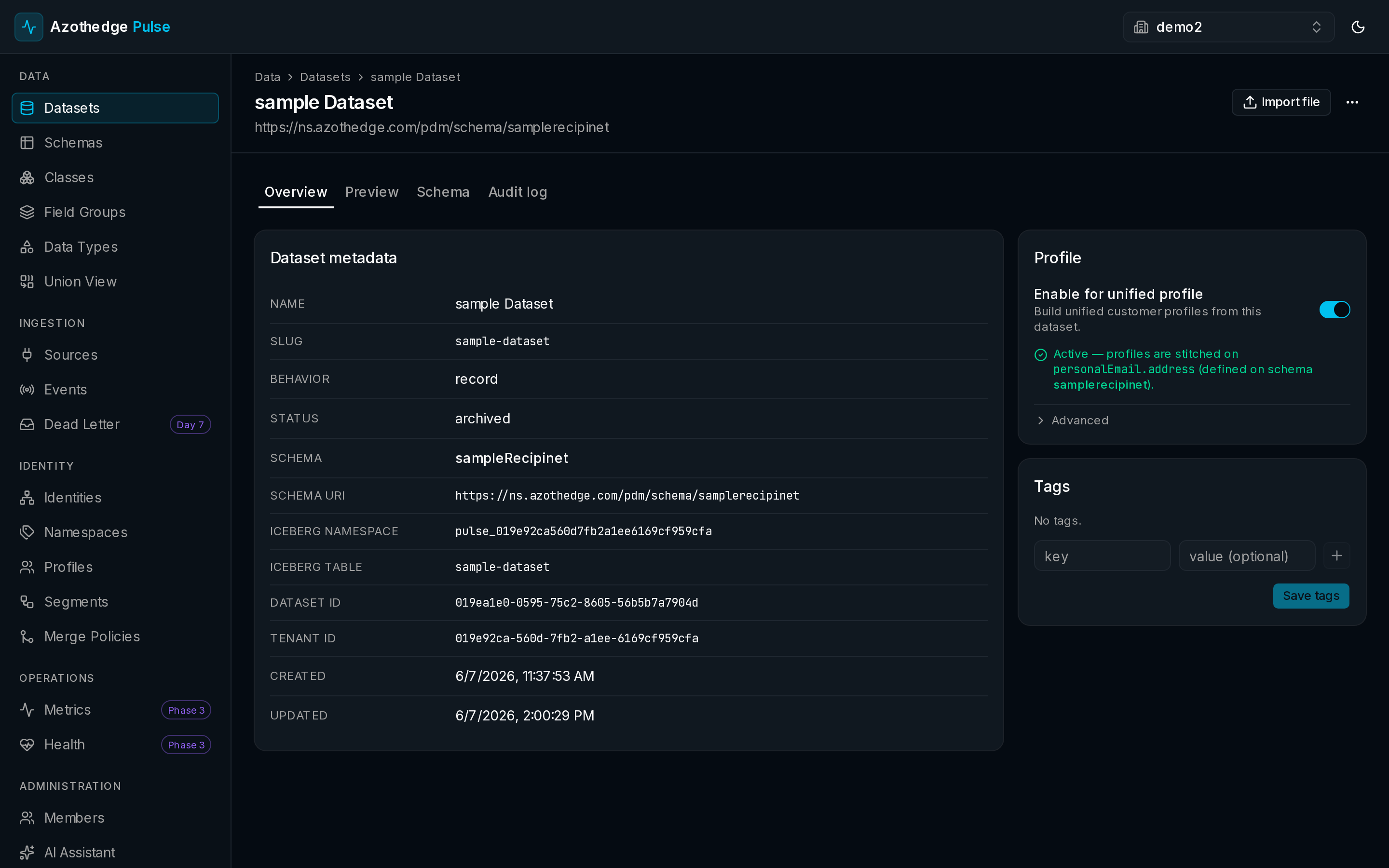Click the AI Assistant sparkles icon
1389x868 pixels.
coord(27,853)
